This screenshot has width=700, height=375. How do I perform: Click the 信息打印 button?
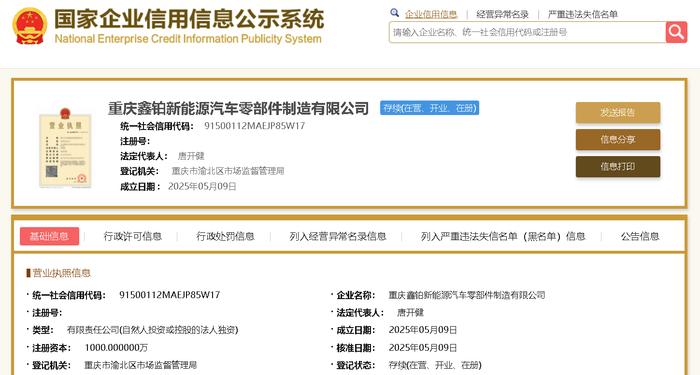pyautogui.click(x=617, y=167)
